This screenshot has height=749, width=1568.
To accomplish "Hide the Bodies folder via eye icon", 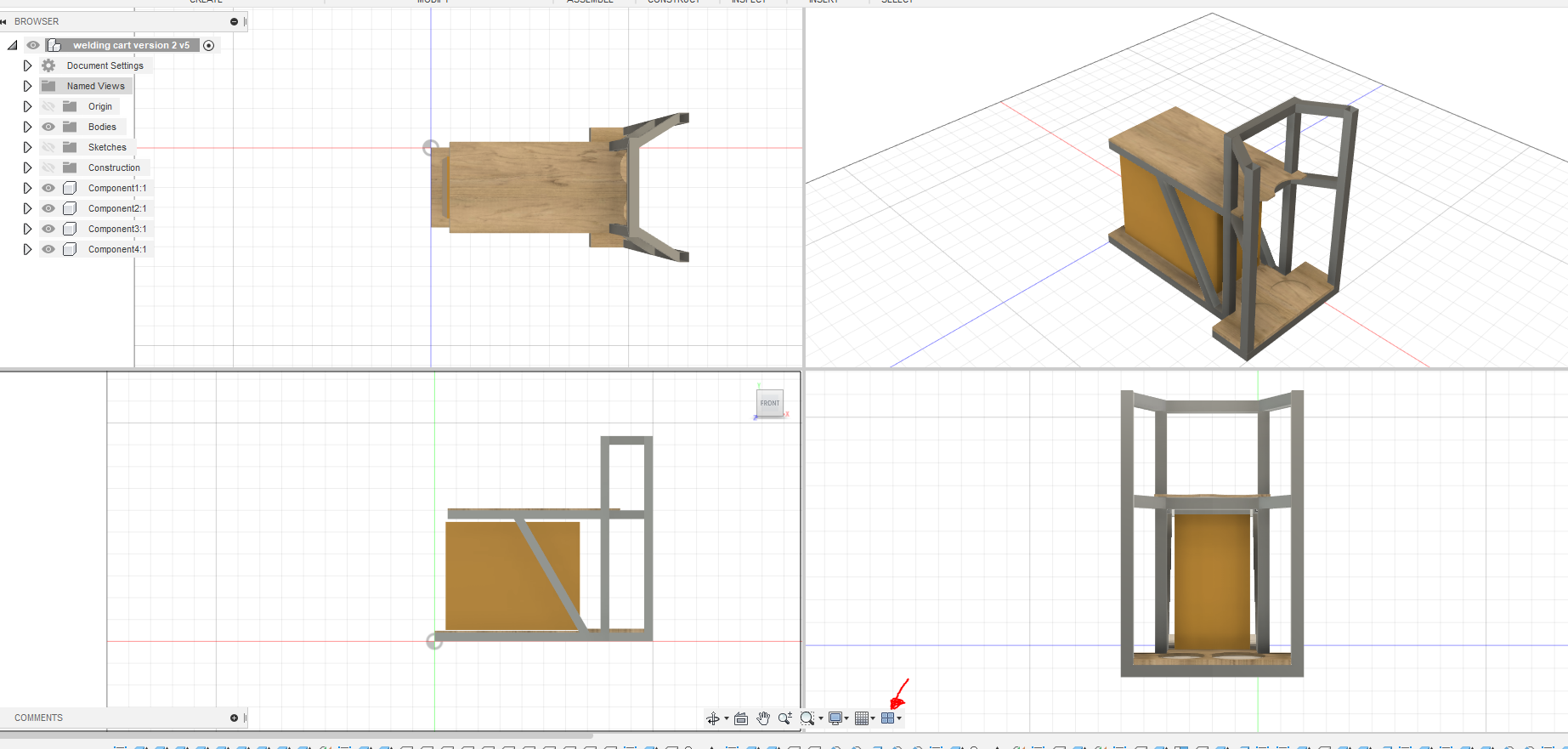I will [48, 127].
